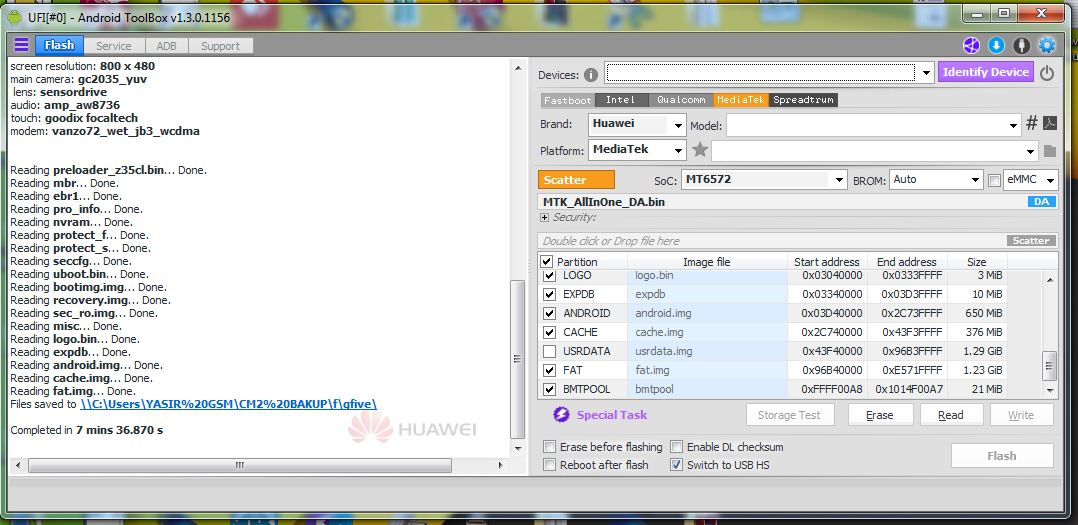Switch to the Flash tab
This screenshot has height=525, width=1078.
(x=59, y=45)
